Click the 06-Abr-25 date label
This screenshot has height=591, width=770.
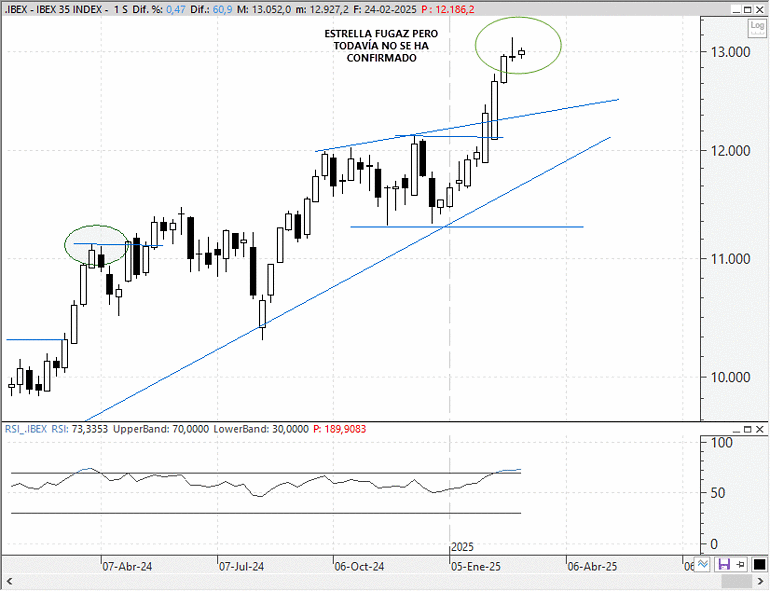592,566
